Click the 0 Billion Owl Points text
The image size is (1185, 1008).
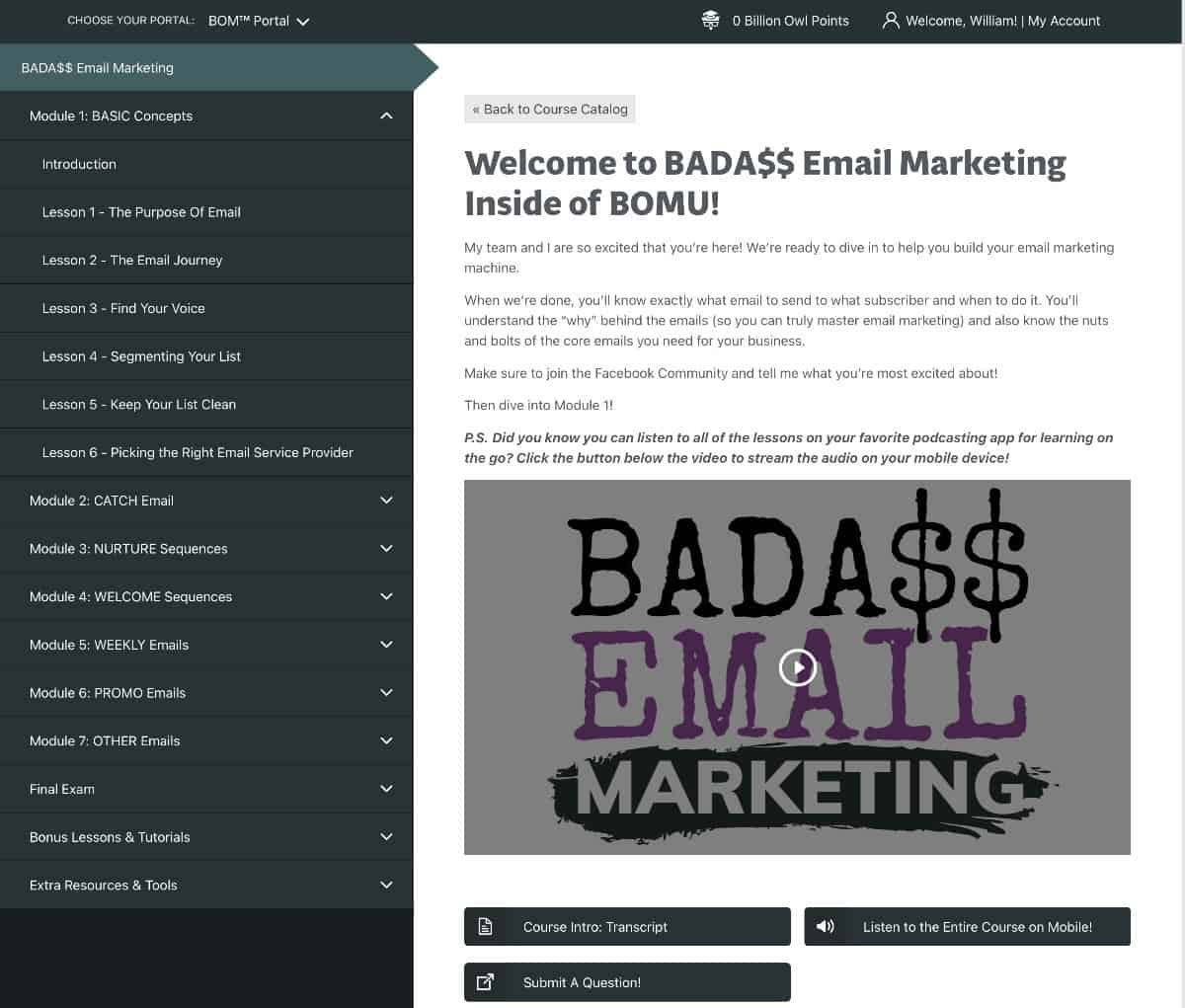[x=790, y=21]
